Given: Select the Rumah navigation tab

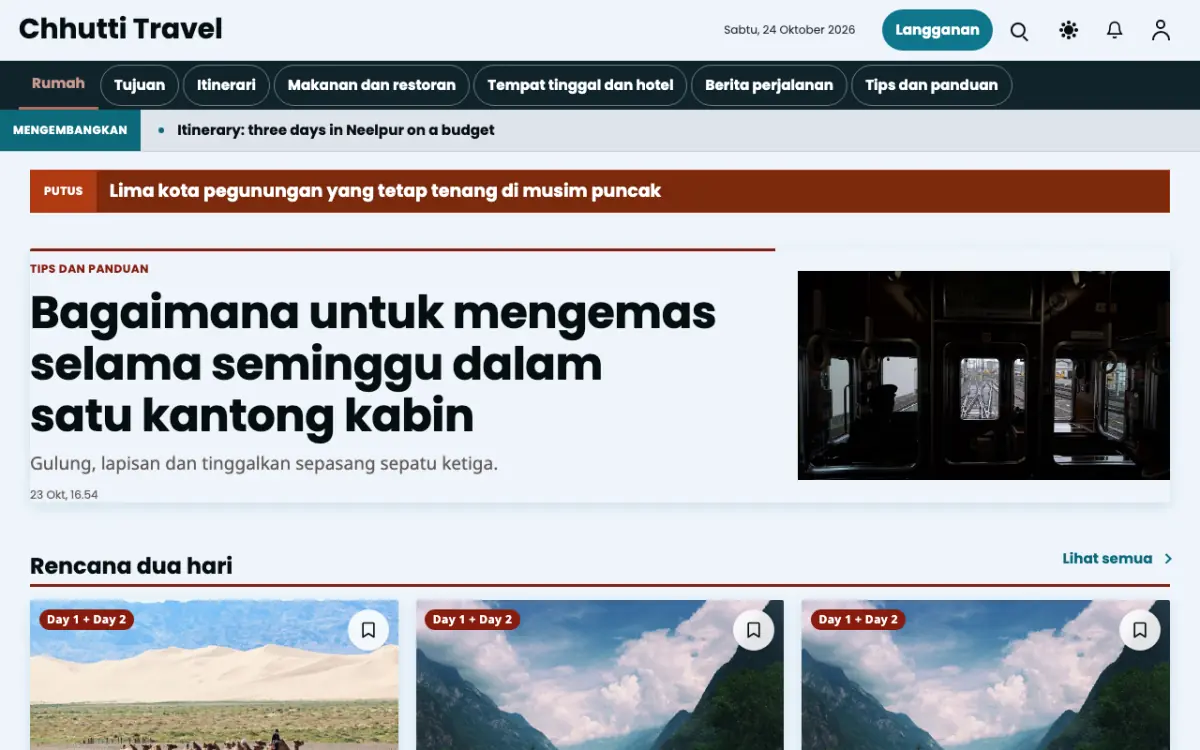Looking at the screenshot, I should point(58,84).
